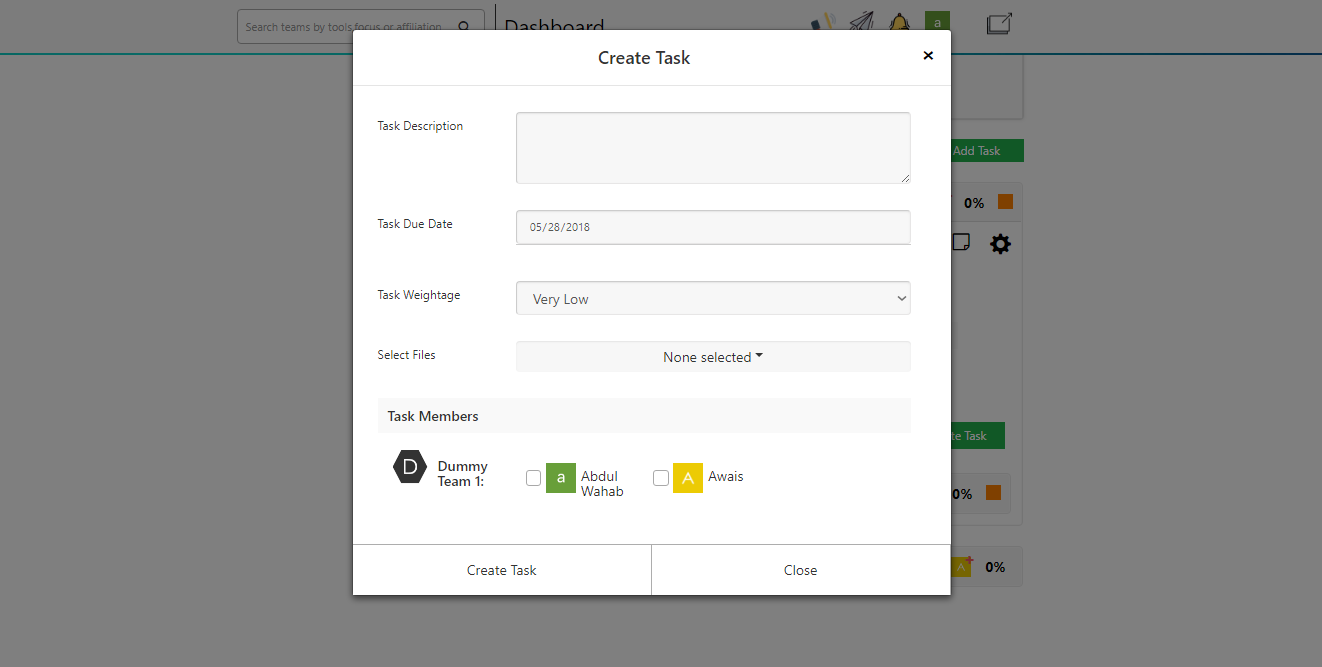Click the megaphone announcements icon
Screen dimensions: 1322x667
[822, 22]
